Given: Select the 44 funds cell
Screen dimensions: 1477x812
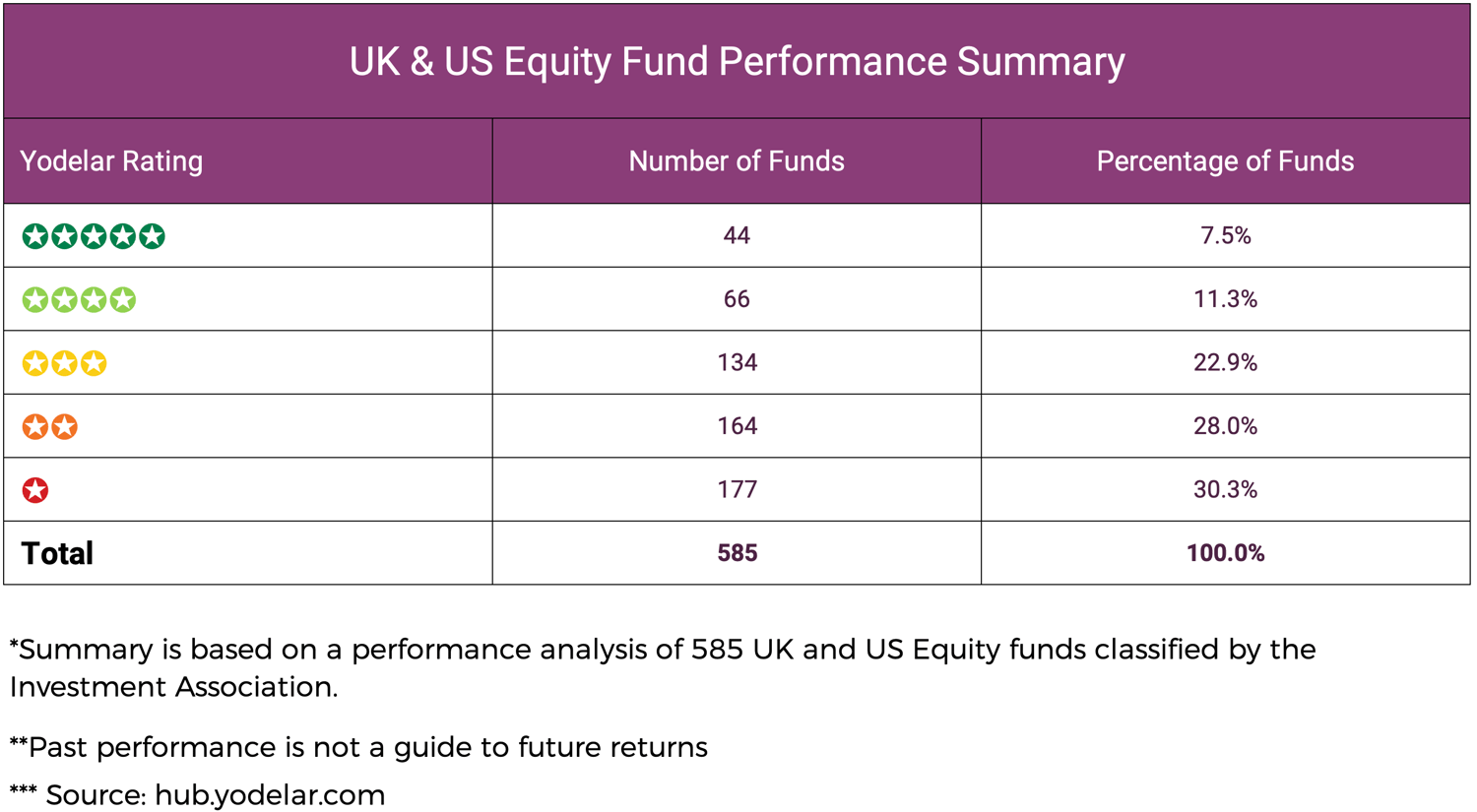Looking at the screenshot, I should (737, 235).
